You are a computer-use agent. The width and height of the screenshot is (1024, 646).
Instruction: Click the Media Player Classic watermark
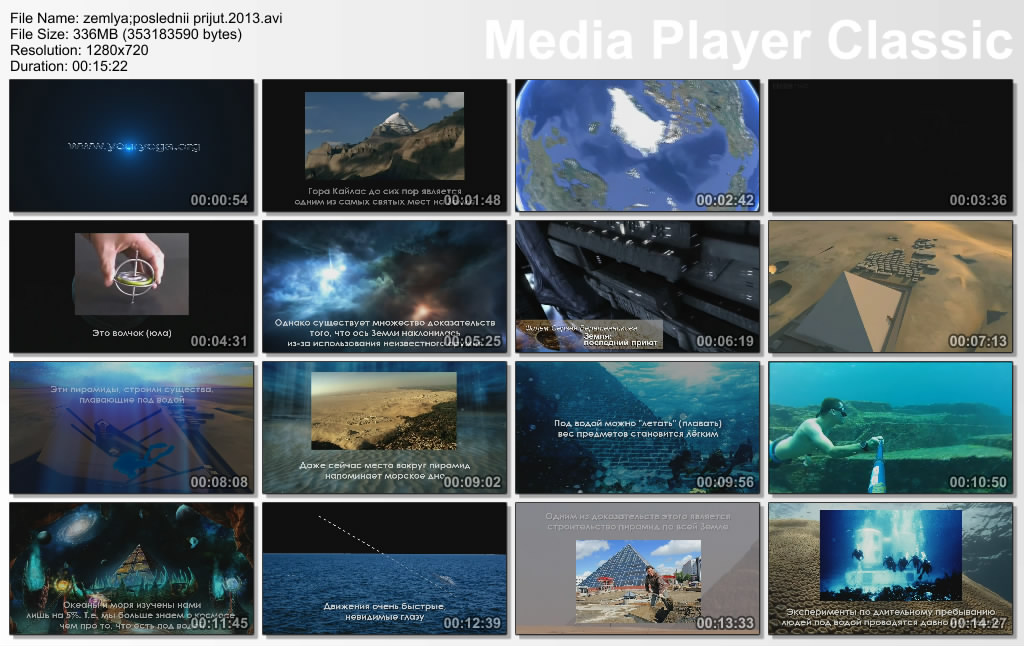point(748,40)
